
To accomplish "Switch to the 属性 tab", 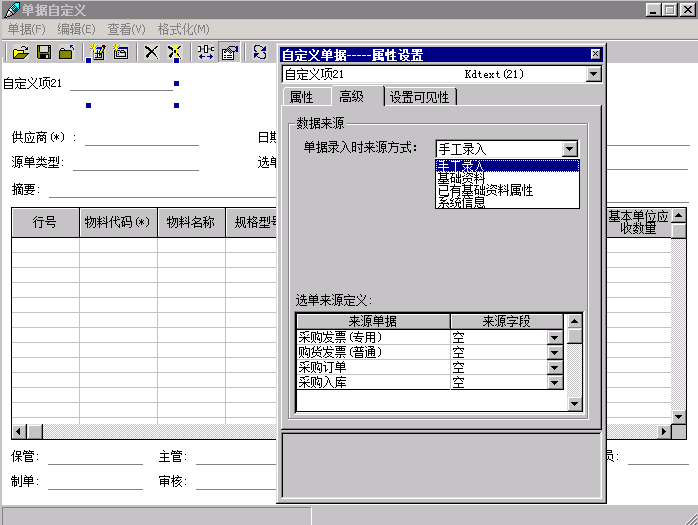I will pyautogui.click(x=301, y=97).
